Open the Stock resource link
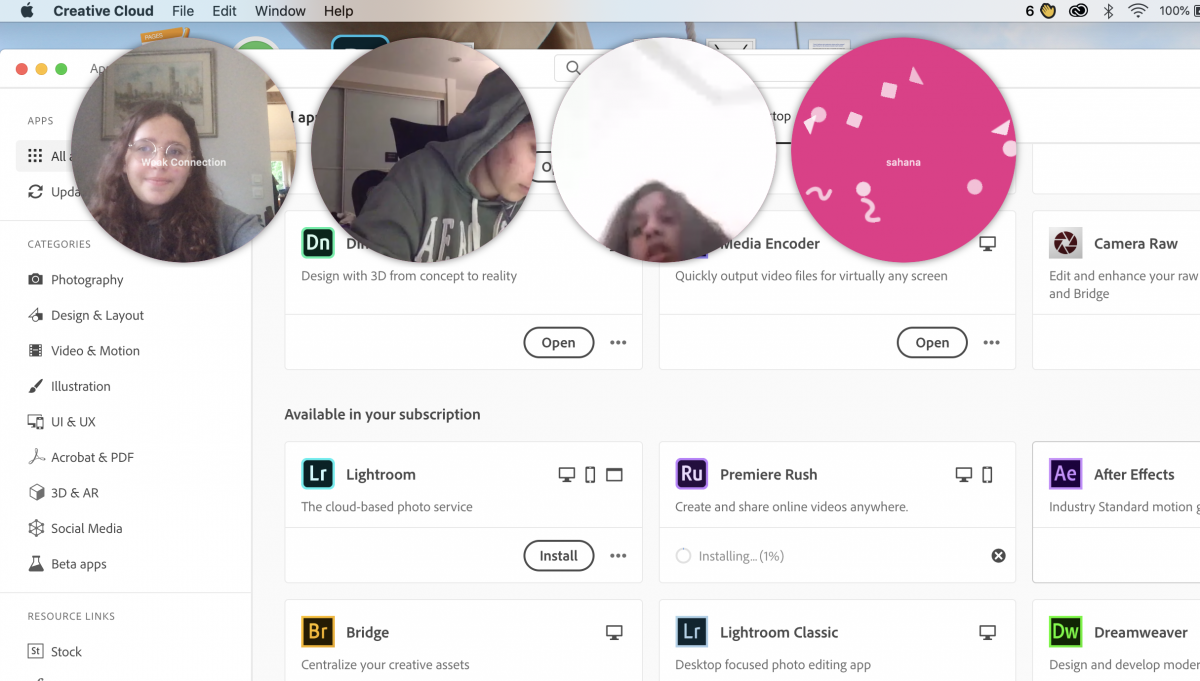The width and height of the screenshot is (1200, 681). pos(66,652)
